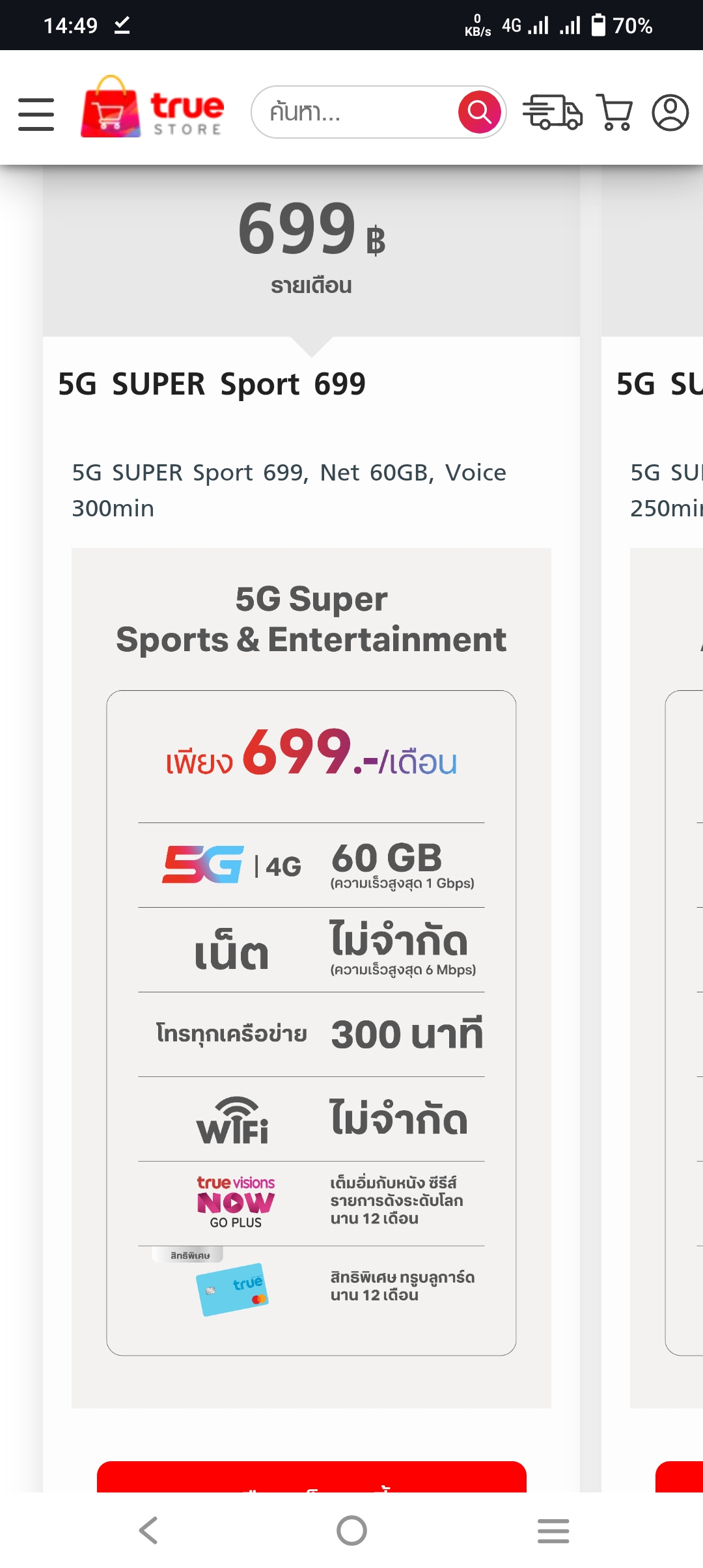Tap the 60 GB 5G data row
Image resolution: width=703 pixels, height=1568 pixels.
[x=311, y=865]
